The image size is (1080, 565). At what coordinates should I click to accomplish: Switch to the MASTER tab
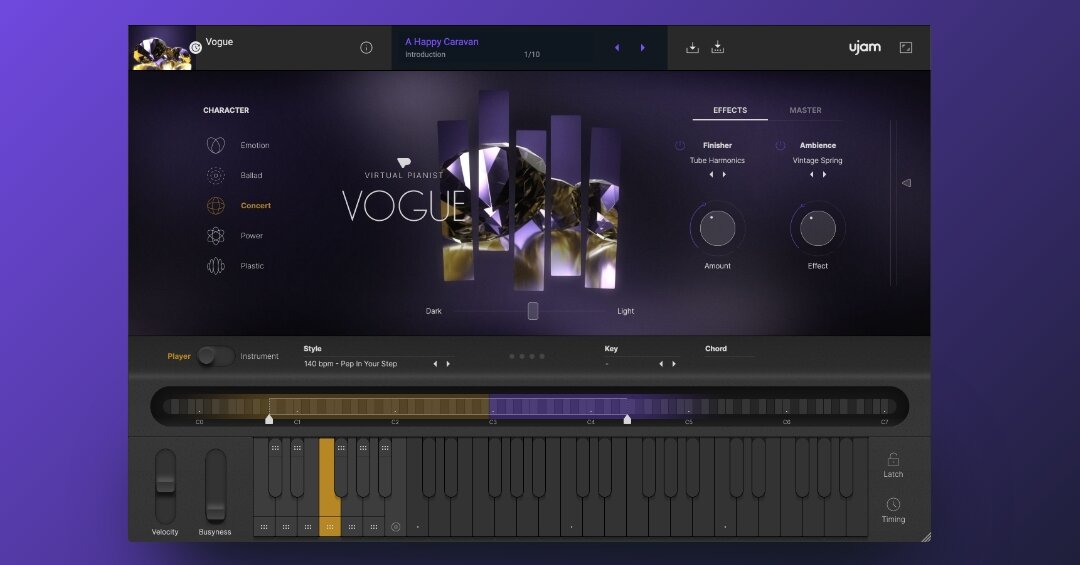805,110
